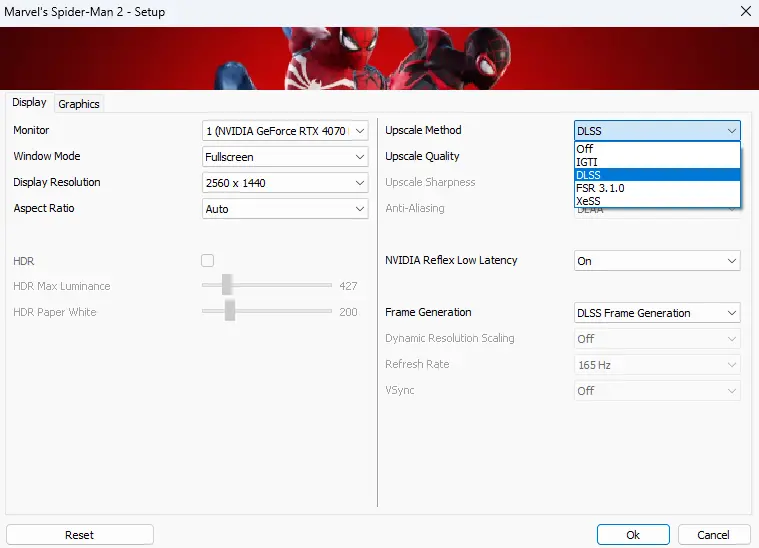759x548 pixels.
Task: Click the Spider-Man banner image
Action: [x=380, y=59]
